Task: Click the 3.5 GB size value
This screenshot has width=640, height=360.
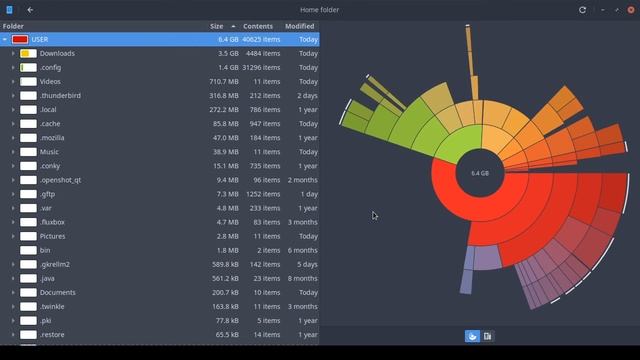Action: pyautogui.click(x=228, y=53)
